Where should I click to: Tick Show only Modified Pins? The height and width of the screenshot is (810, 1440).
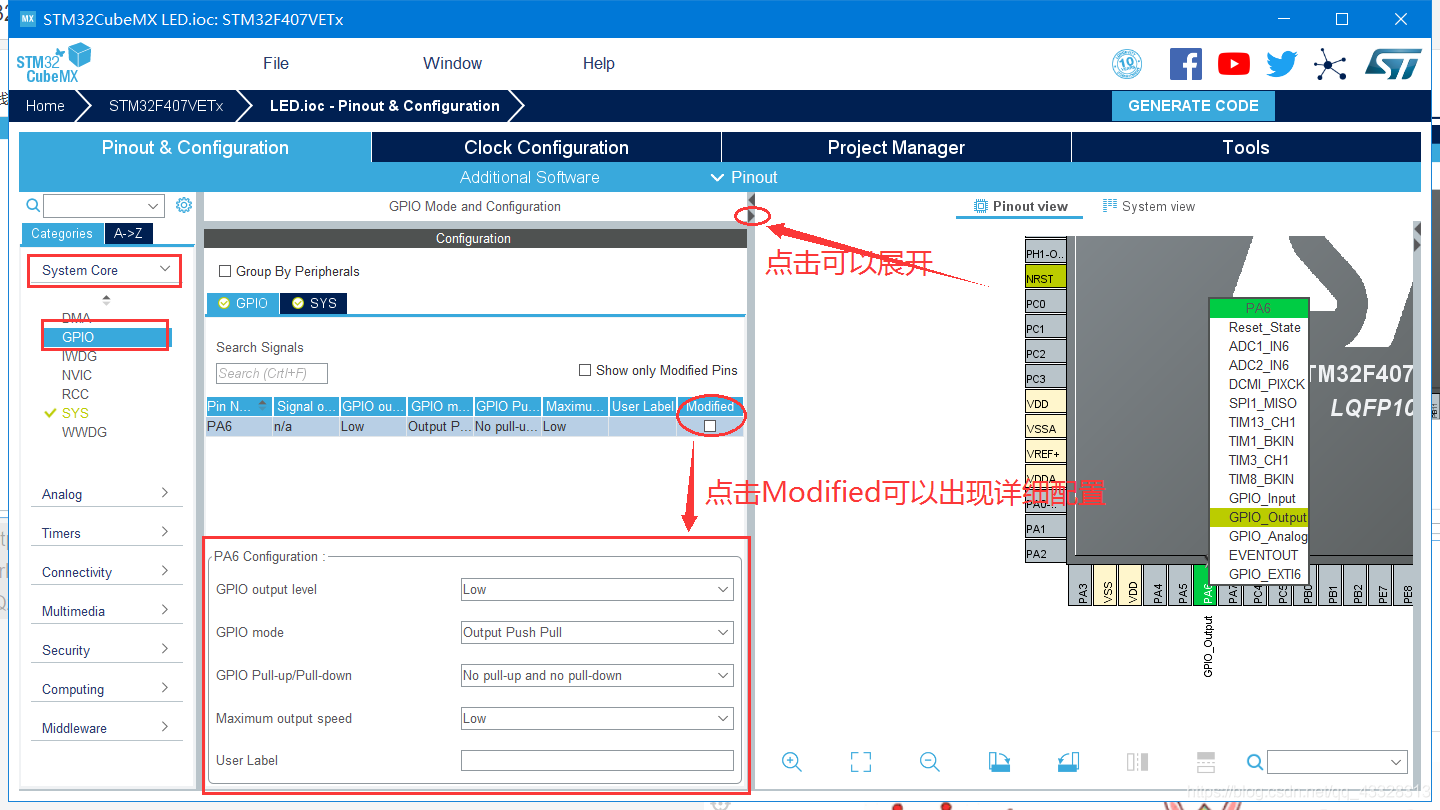pyautogui.click(x=585, y=370)
